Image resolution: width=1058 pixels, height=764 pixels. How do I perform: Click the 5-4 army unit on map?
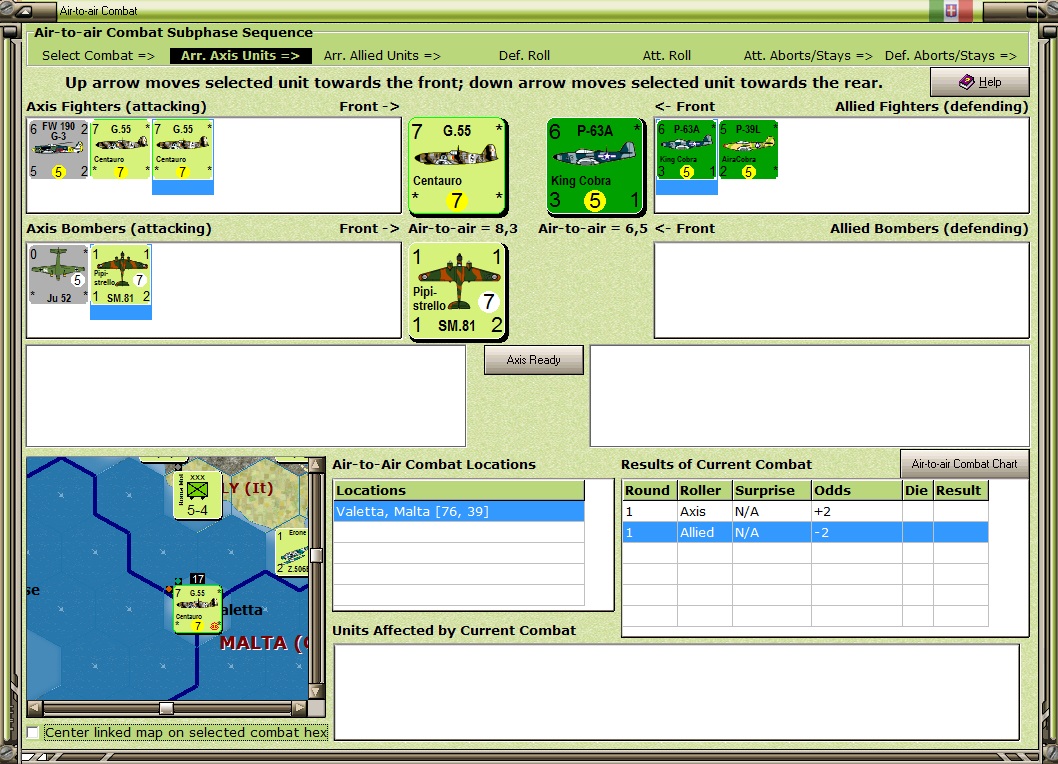(x=198, y=495)
